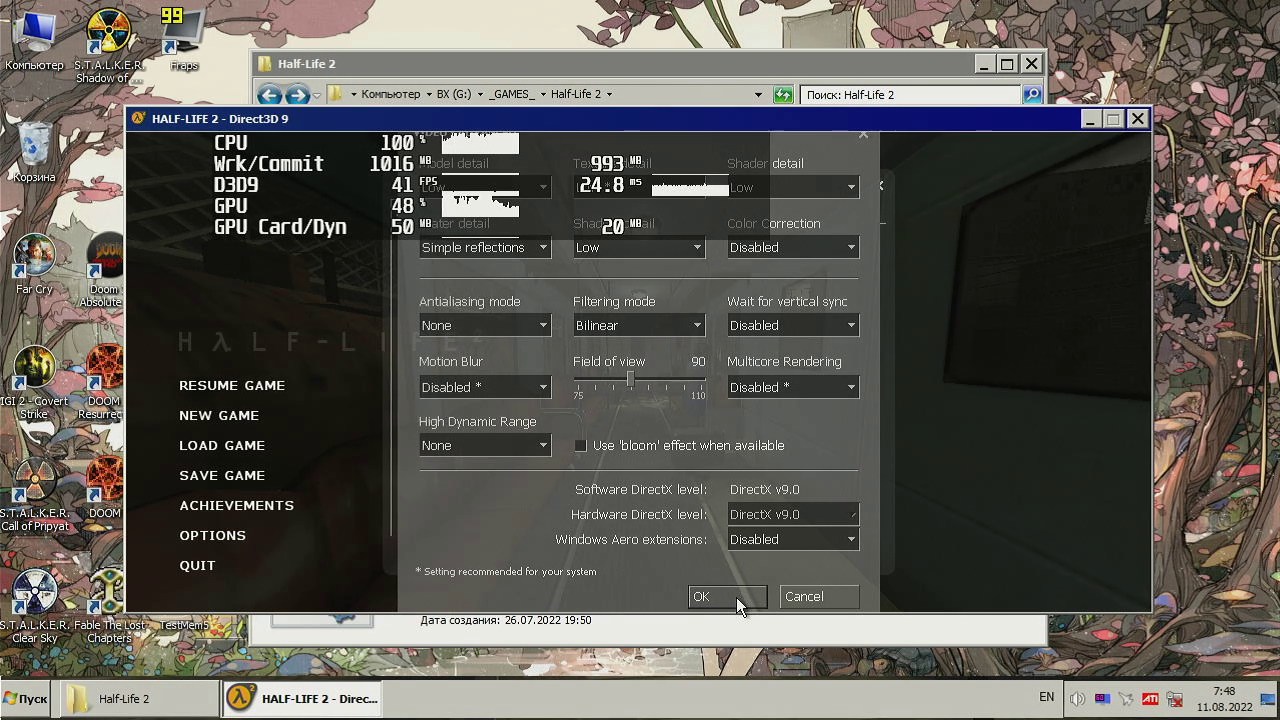Screen dimensions: 1280x720
Task: Expand the High Dynamic Range dropdown
Action: (485, 445)
